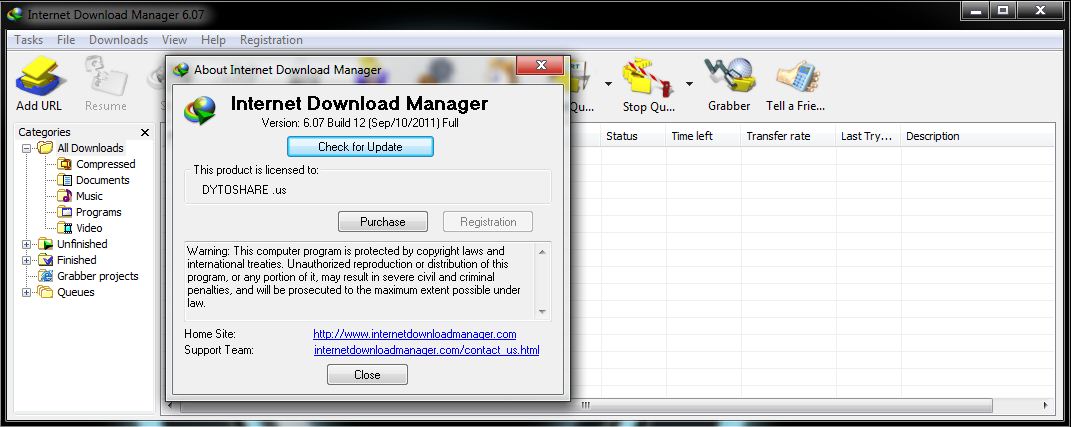Click the warning text box's scroll down arrow
The width and height of the screenshot is (1071, 427).
(542, 312)
